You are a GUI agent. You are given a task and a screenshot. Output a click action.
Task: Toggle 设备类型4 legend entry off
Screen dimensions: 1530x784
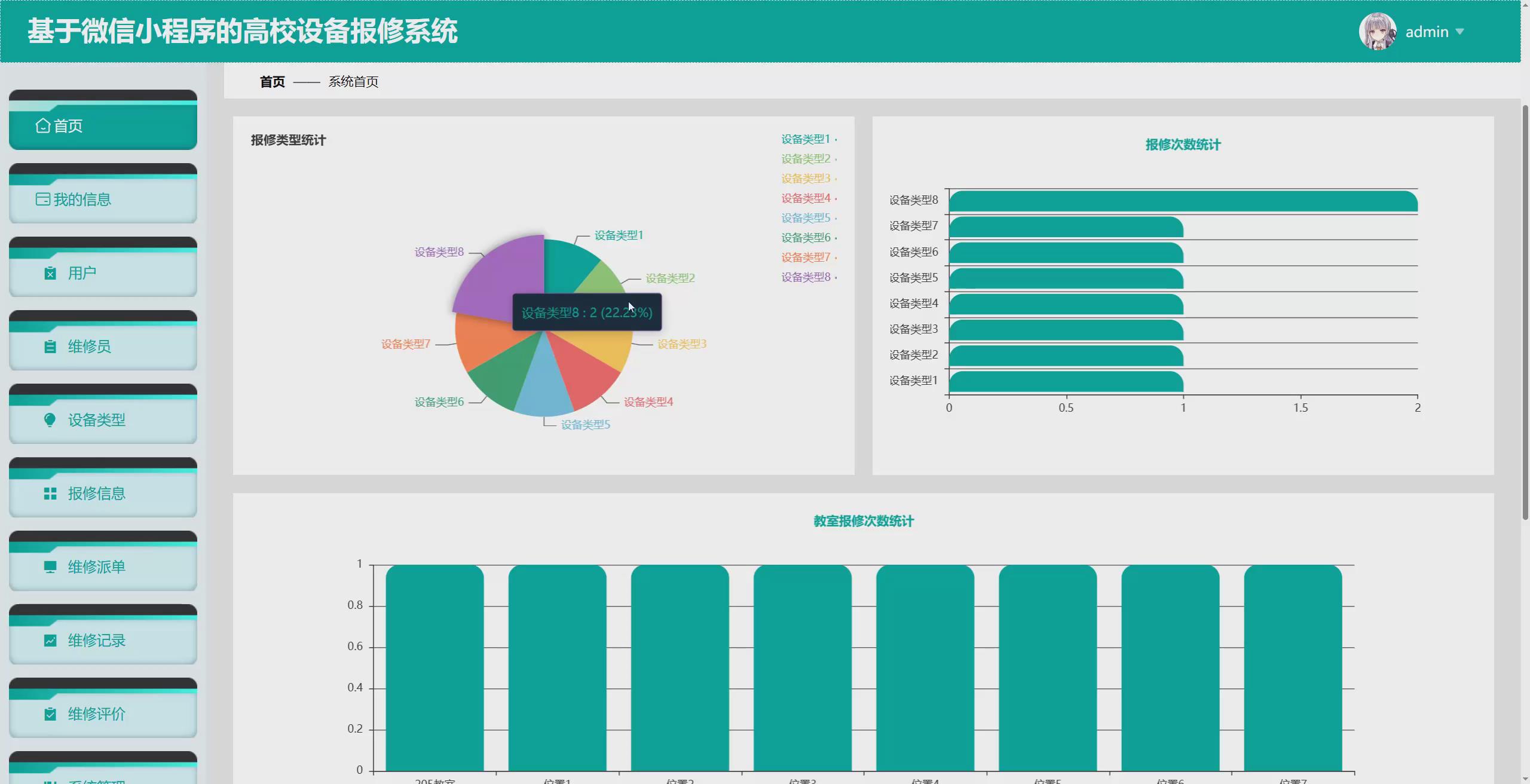(x=806, y=198)
